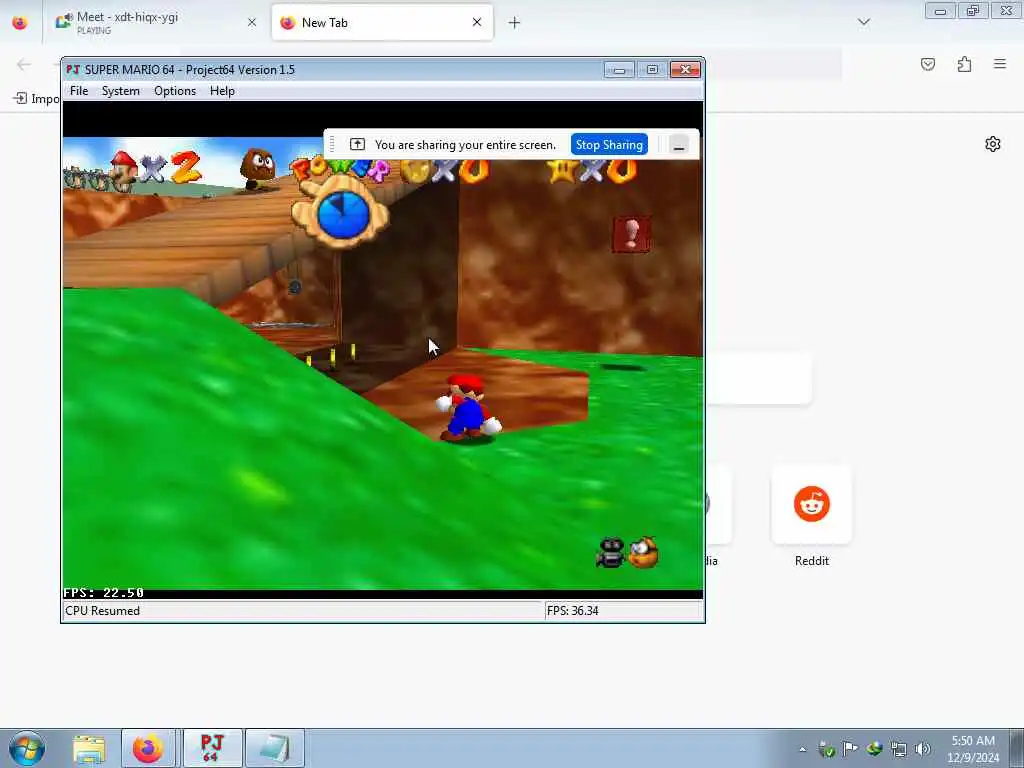Open a new browser tab with plus

coord(515,23)
